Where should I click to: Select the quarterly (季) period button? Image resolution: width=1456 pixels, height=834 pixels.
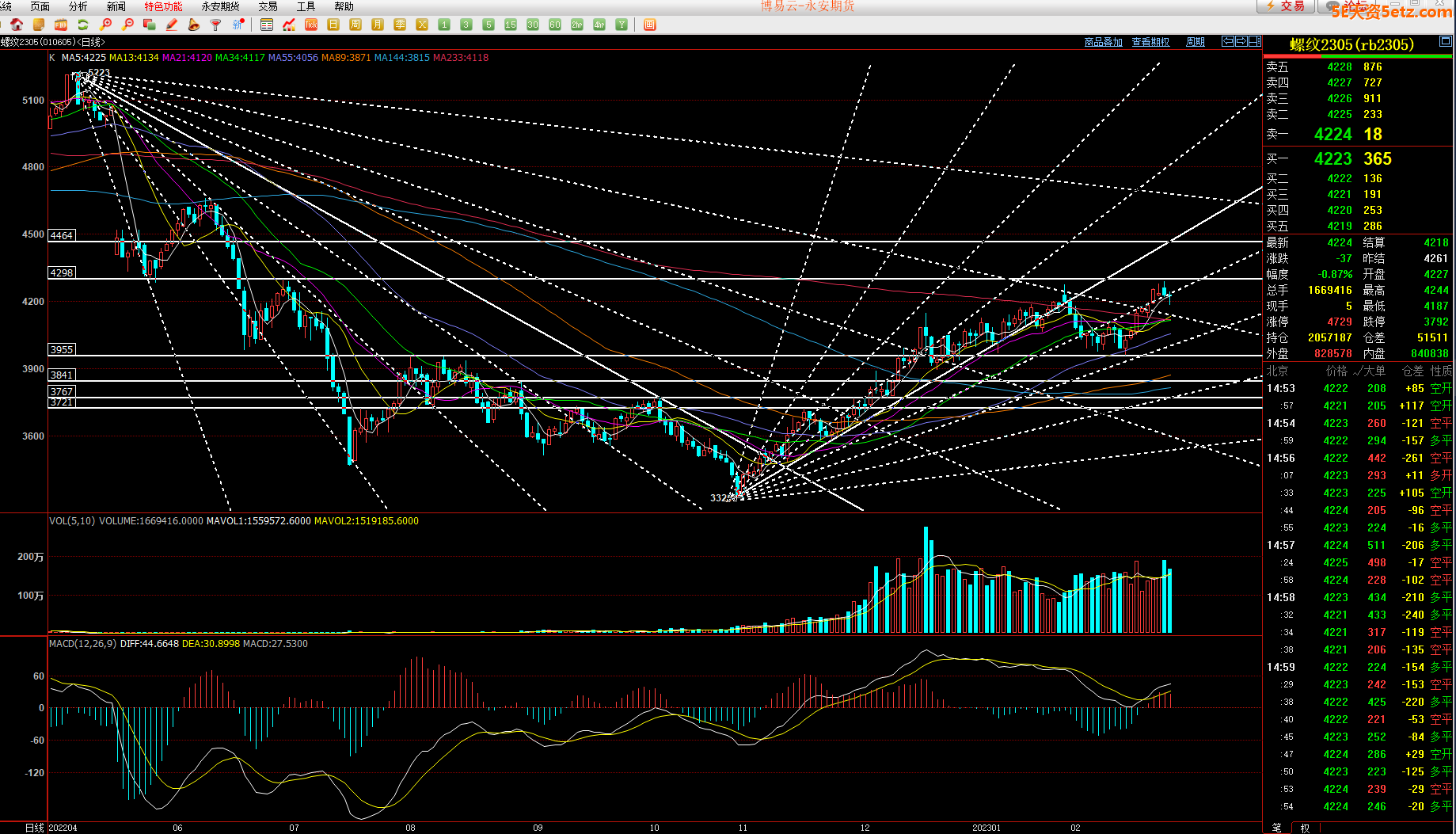tap(400, 25)
